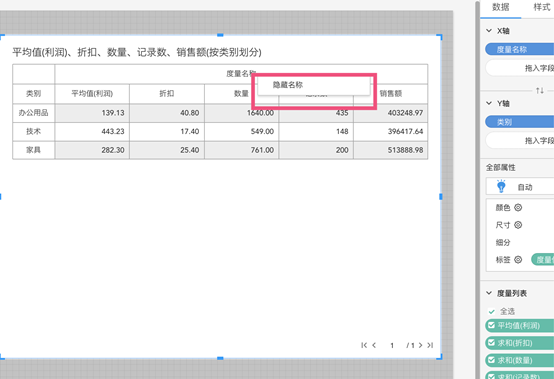The image size is (554, 379).
Task: Click the lightbulb auto chart type icon
Action: tap(501, 186)
